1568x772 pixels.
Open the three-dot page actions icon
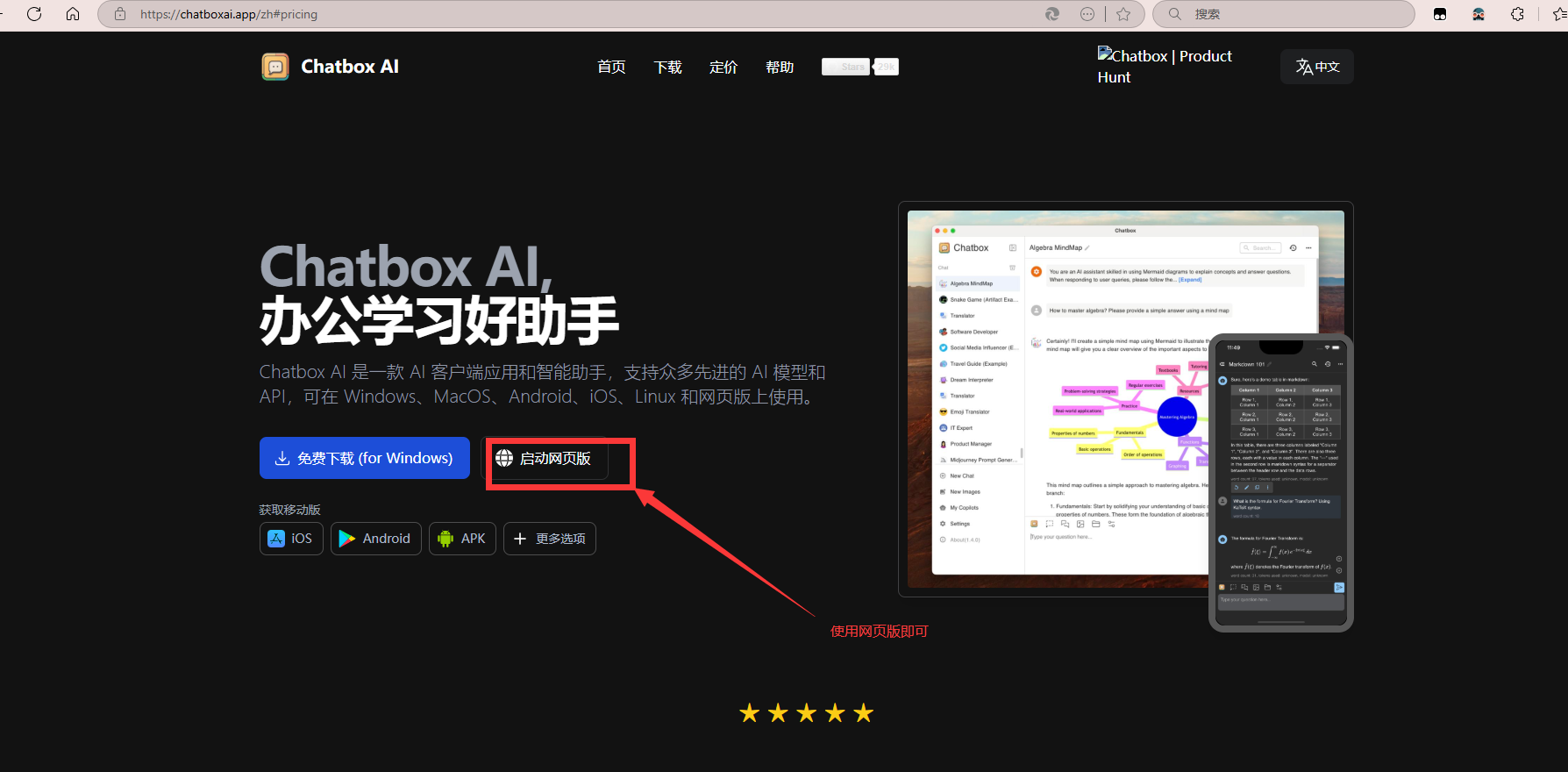tap(1087, 14)
